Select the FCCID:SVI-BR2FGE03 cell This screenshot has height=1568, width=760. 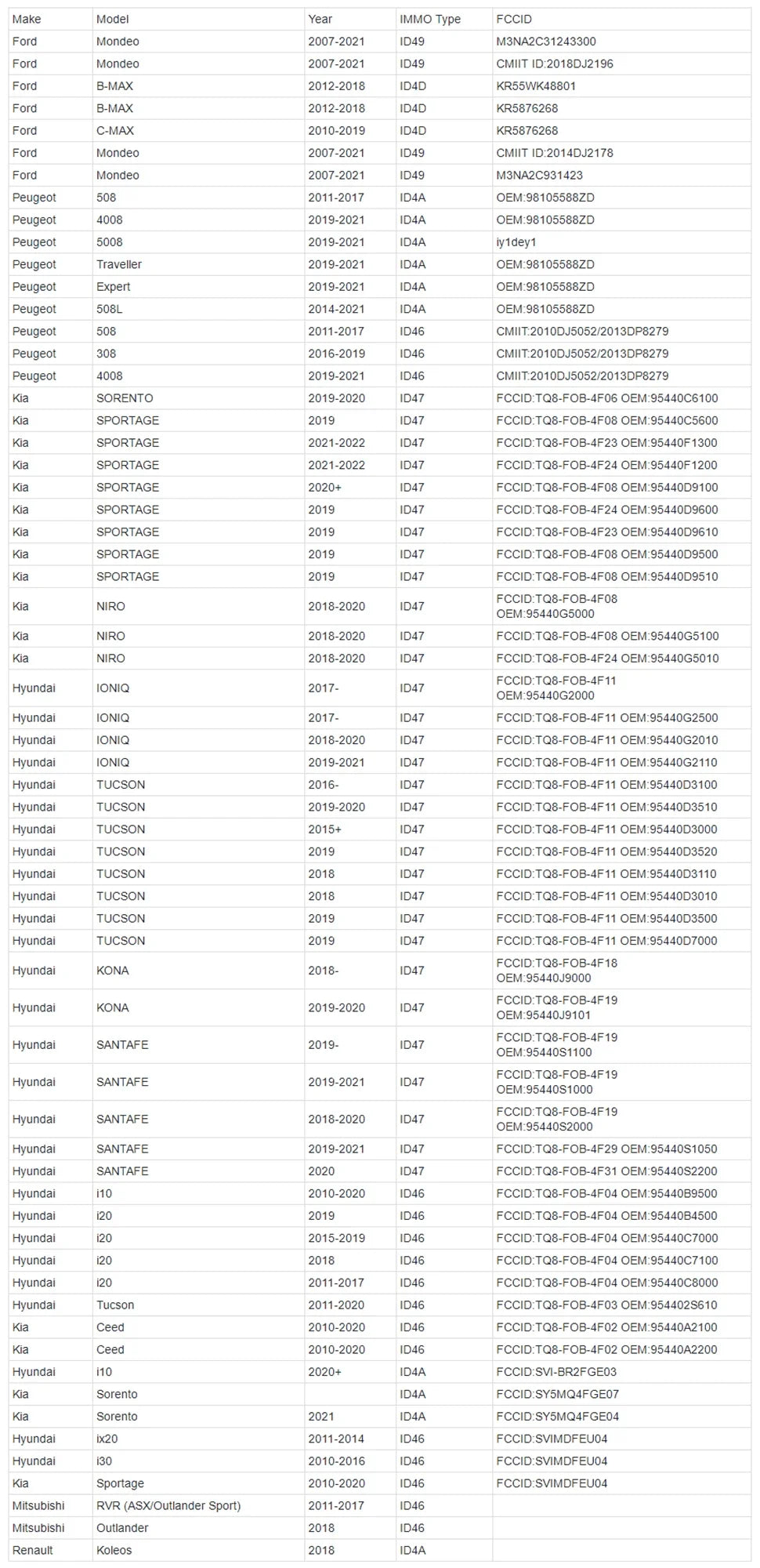(556, 1372)
